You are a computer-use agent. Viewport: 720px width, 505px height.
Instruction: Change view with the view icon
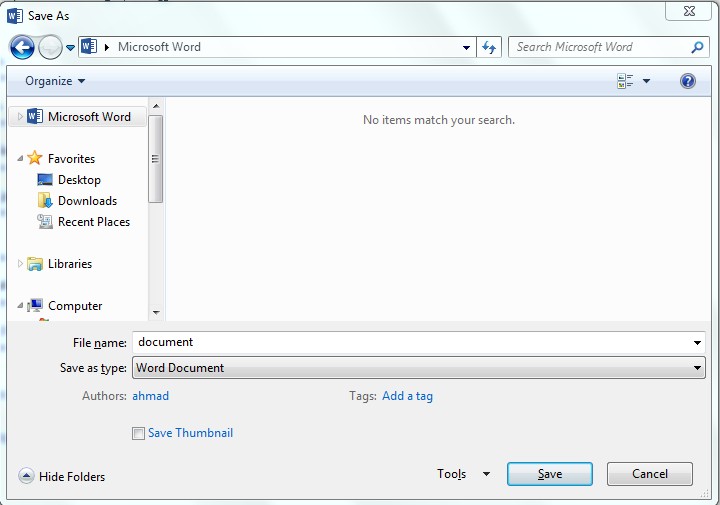click(x=625, y=81)
